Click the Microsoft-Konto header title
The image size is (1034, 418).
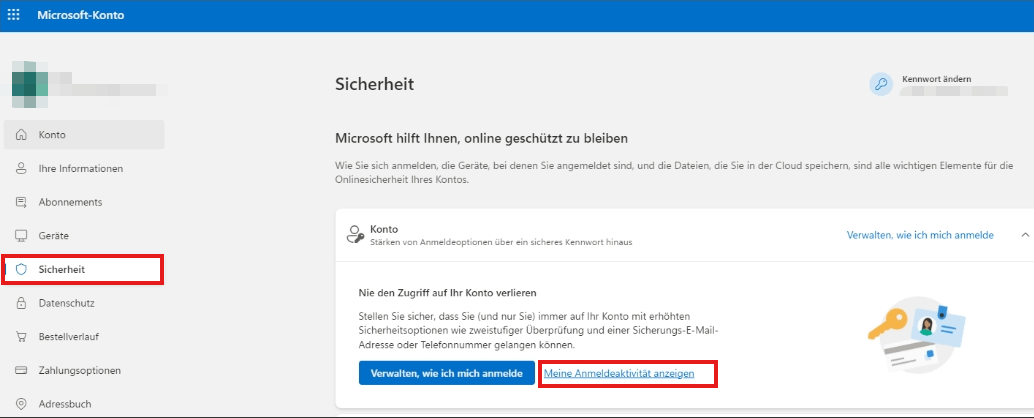click(80, 15)
